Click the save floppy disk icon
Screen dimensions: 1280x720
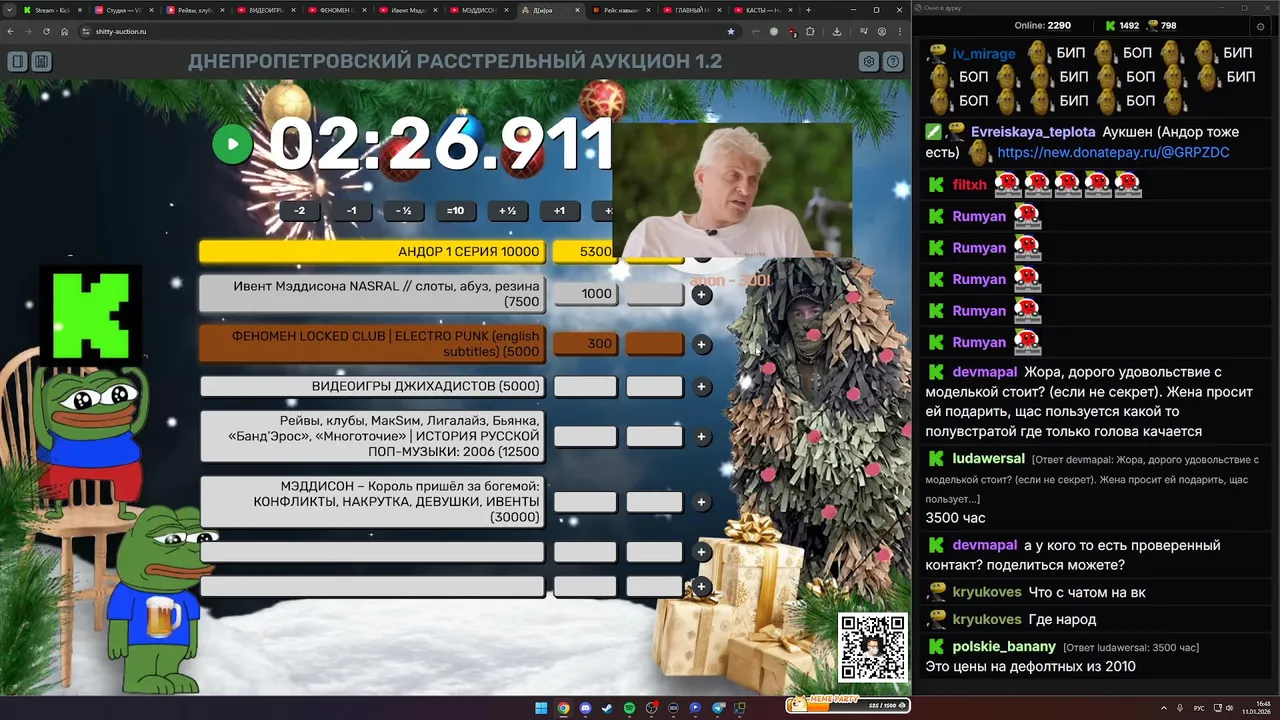click(41, 62)
